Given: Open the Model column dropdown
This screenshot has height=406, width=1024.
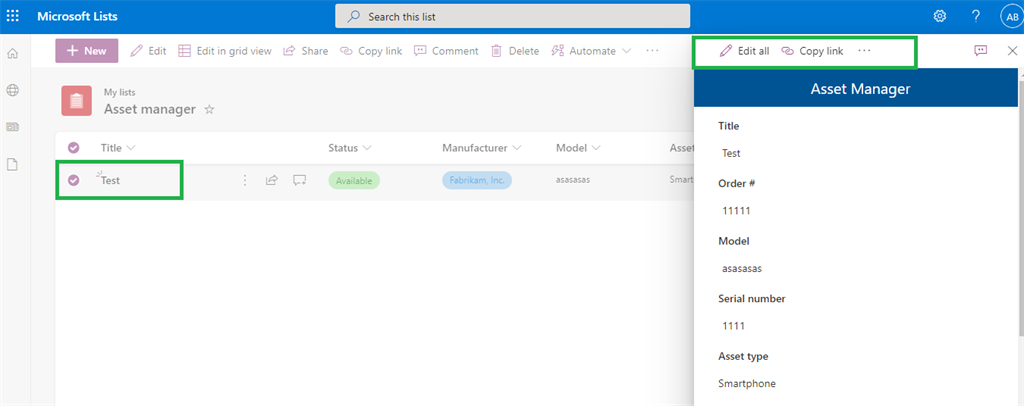Looking at the screenshot, I should tap(577, 148).
